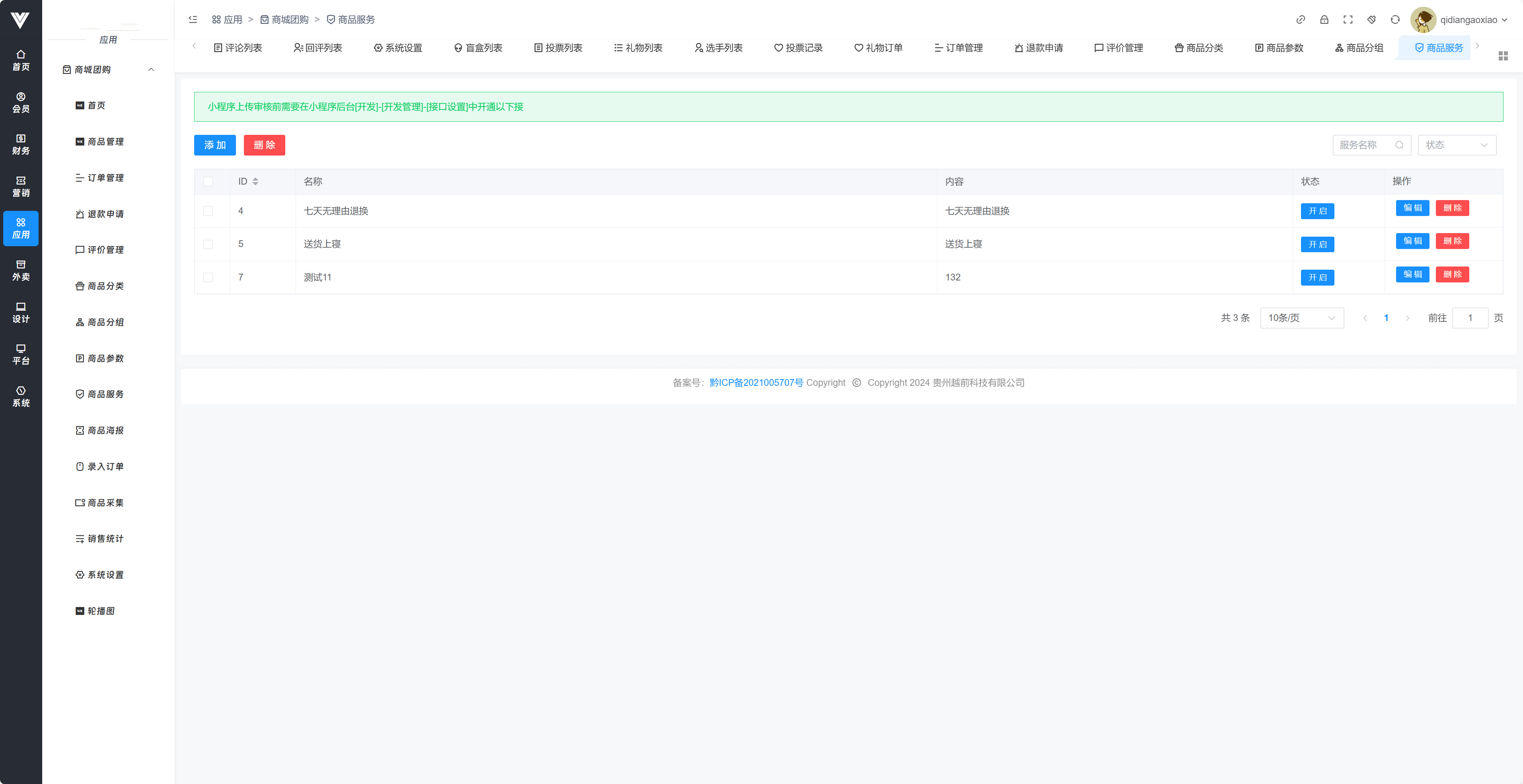Open the 状态 filter dropdown
This screenshot has width=1523, height=784.
(x=1456, y=145)
